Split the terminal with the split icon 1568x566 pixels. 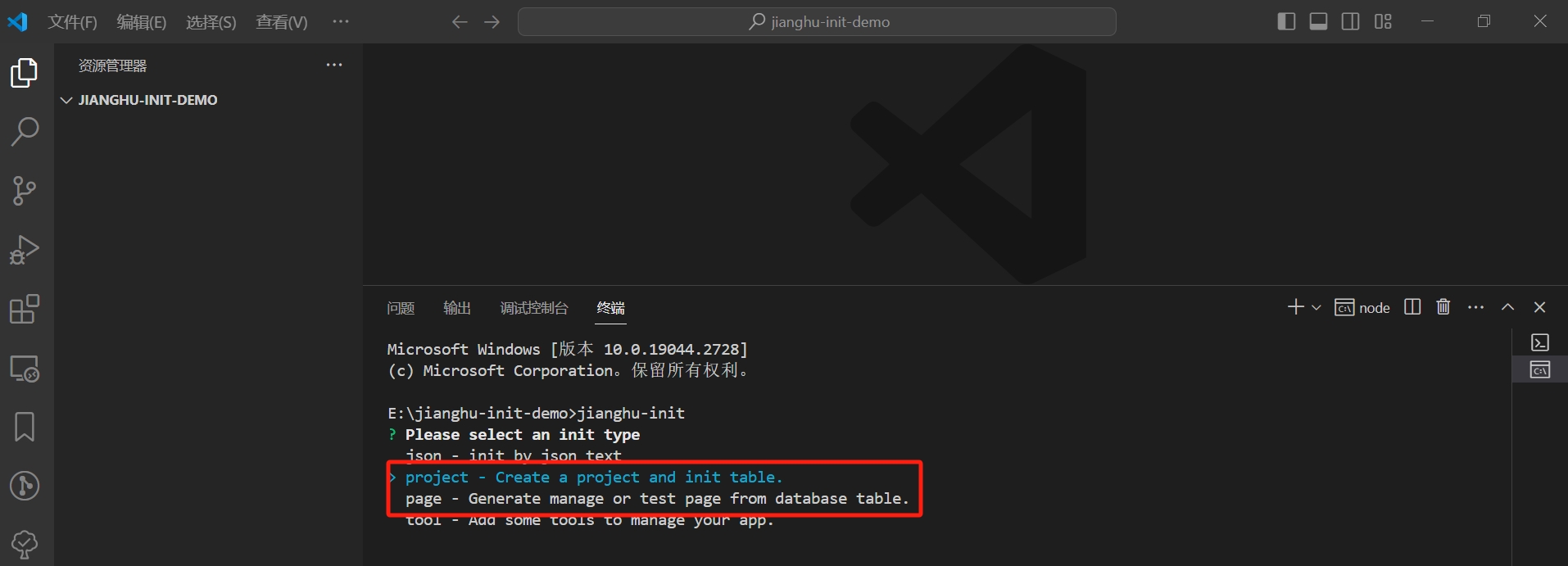pos(1412,307)
